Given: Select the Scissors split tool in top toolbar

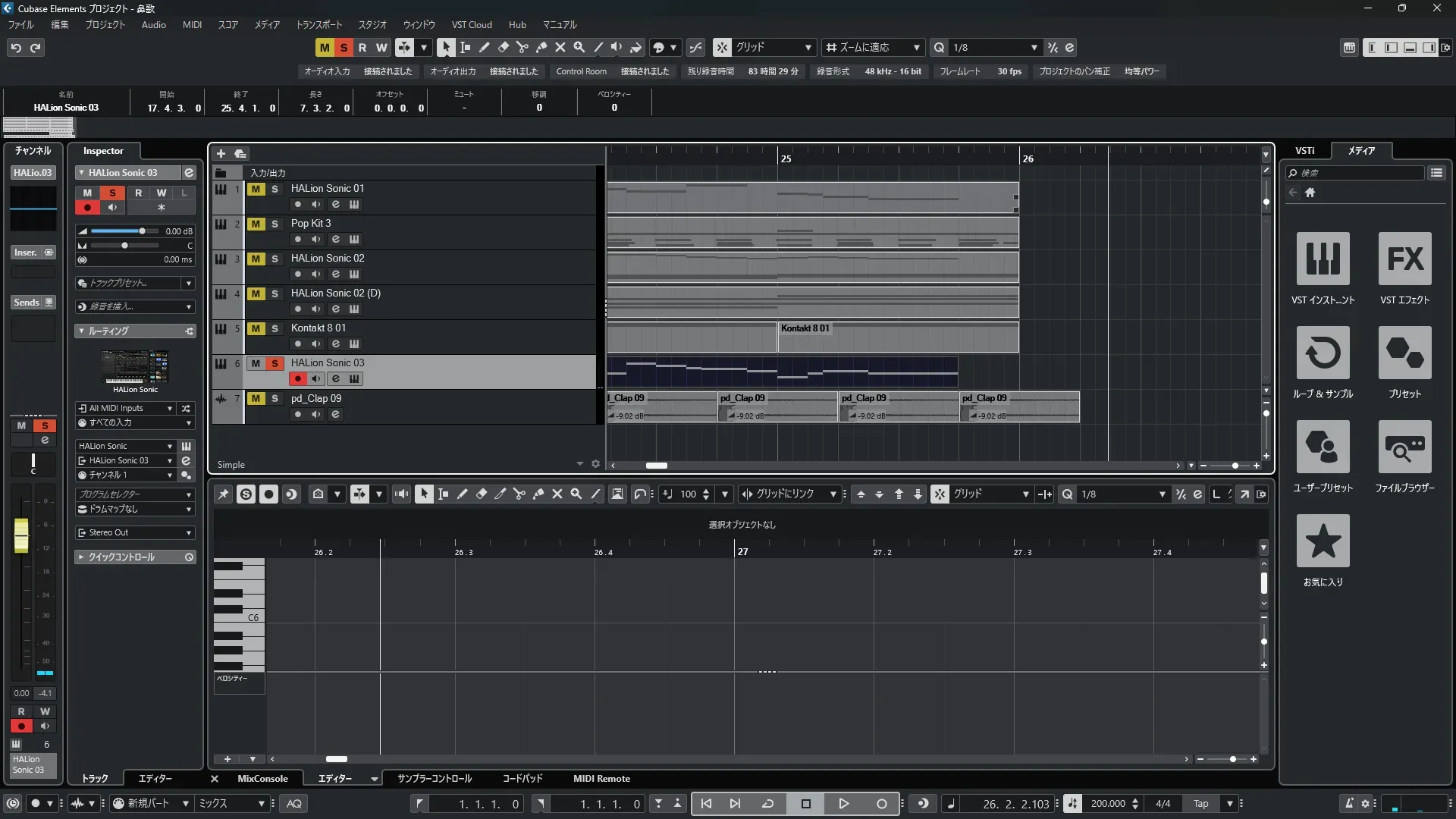Looking at the screenshot, I should 522,47.
